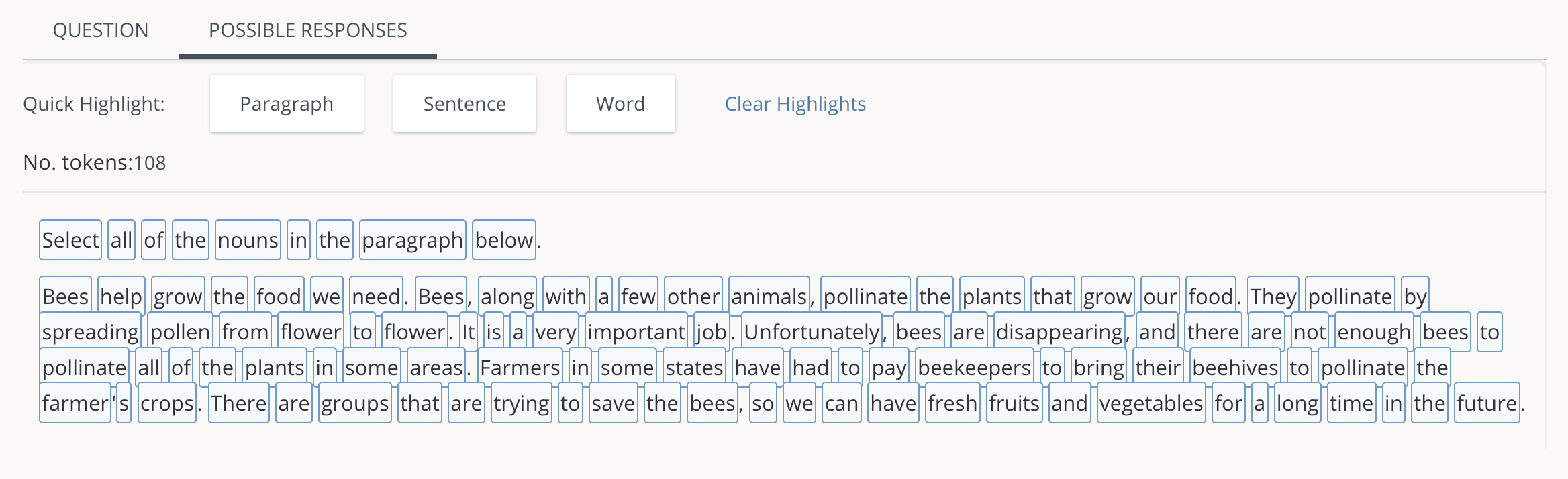Screen dimensions: 1568x479
Task: Select the word 'paragraph' in the instructions
Action: tap(412, 239)
